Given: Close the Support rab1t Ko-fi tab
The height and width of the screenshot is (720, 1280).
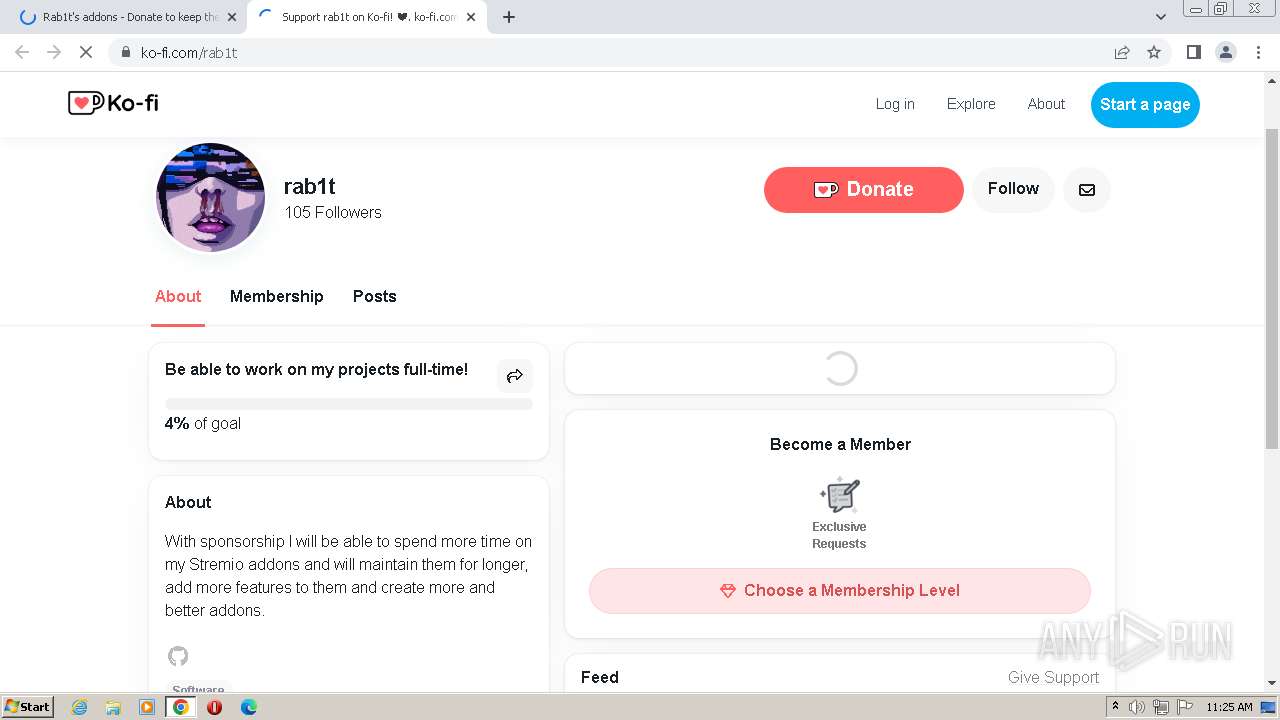Looking at the screenshot, I should click(x=471, y=17).
